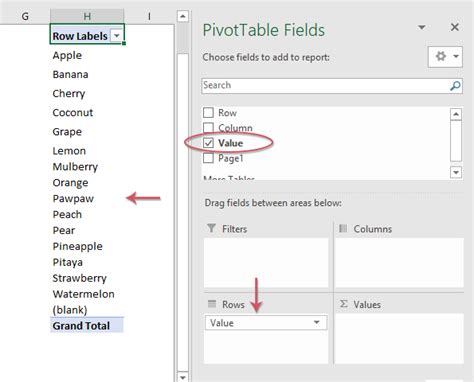Select the Pawpaw cell
474x382 pixels.
click(87, 198)
